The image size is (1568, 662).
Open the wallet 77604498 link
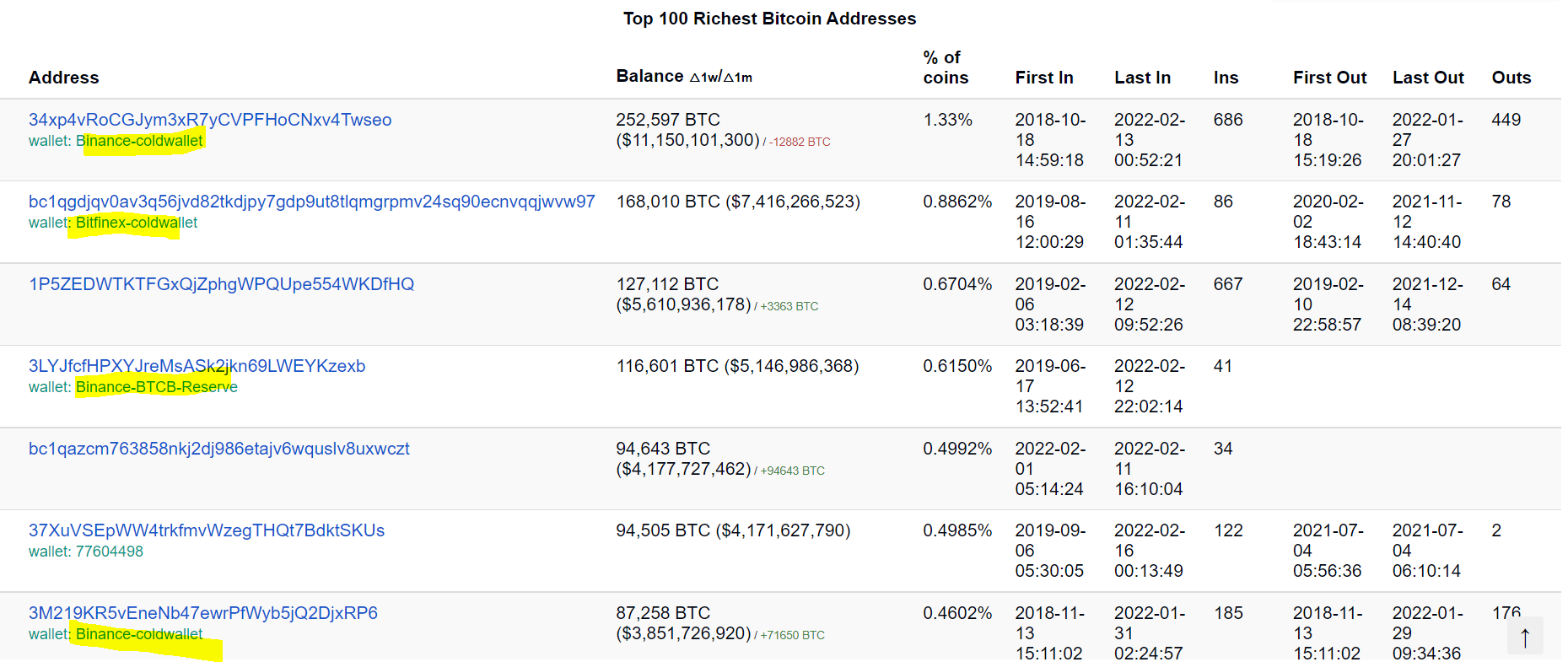(109, 552)
